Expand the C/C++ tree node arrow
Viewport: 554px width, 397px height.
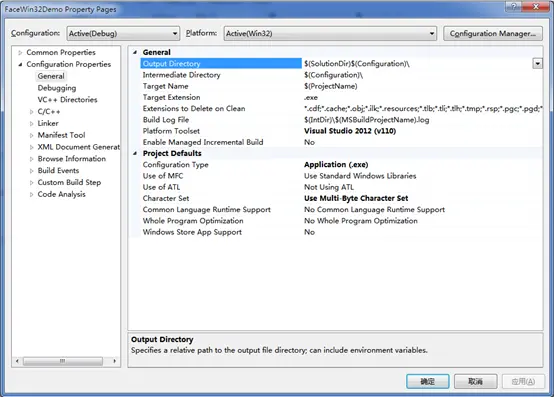tap(31, 112)
